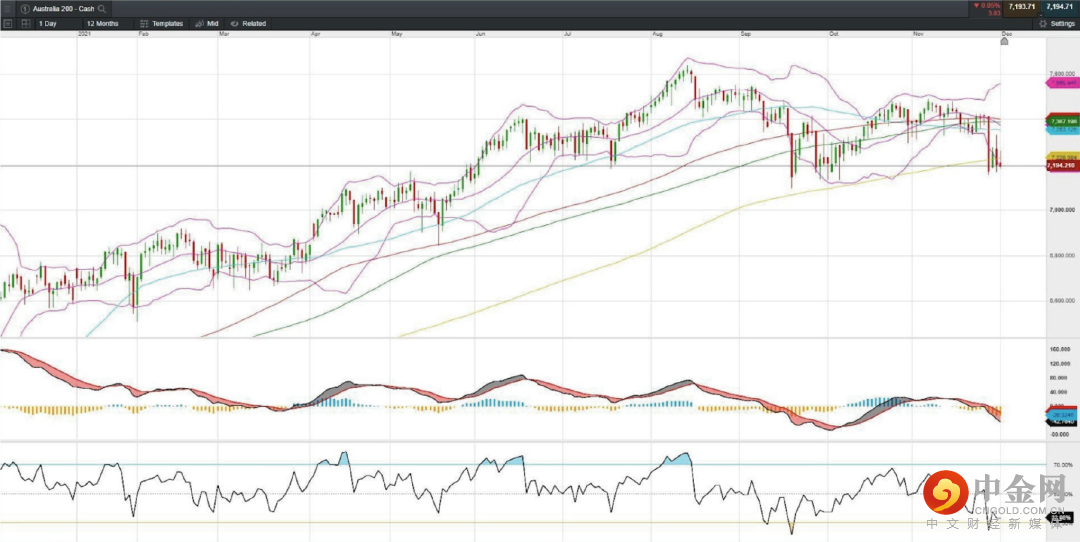Click the pink upper band price label
The width and height of the screenshot is (1080, 542).
click(x=1060, y=84)
